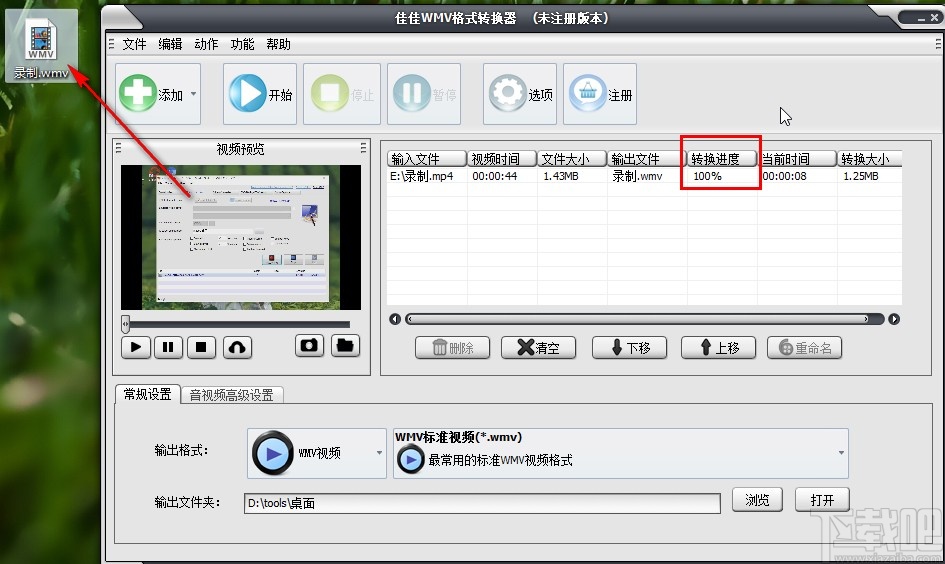Viewport: 945px width, 564px height.
Task: Click the Register (注册) basket icon
Action: point(588,93)
